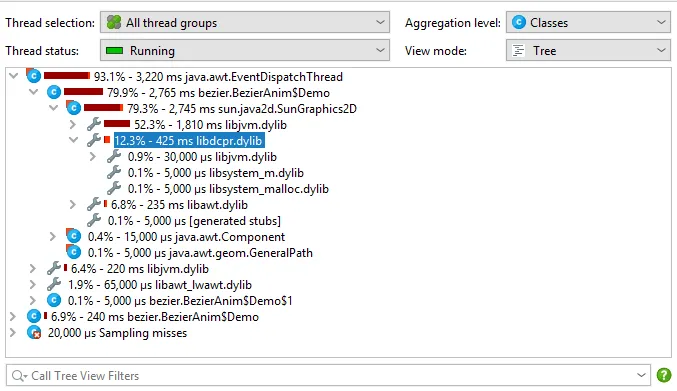The height and width of the screenshot is (391, 677).
Task: Select the bezier.BezierAnim$Demo$1 row
Action: pyautogui.click(x=180, y=300)
